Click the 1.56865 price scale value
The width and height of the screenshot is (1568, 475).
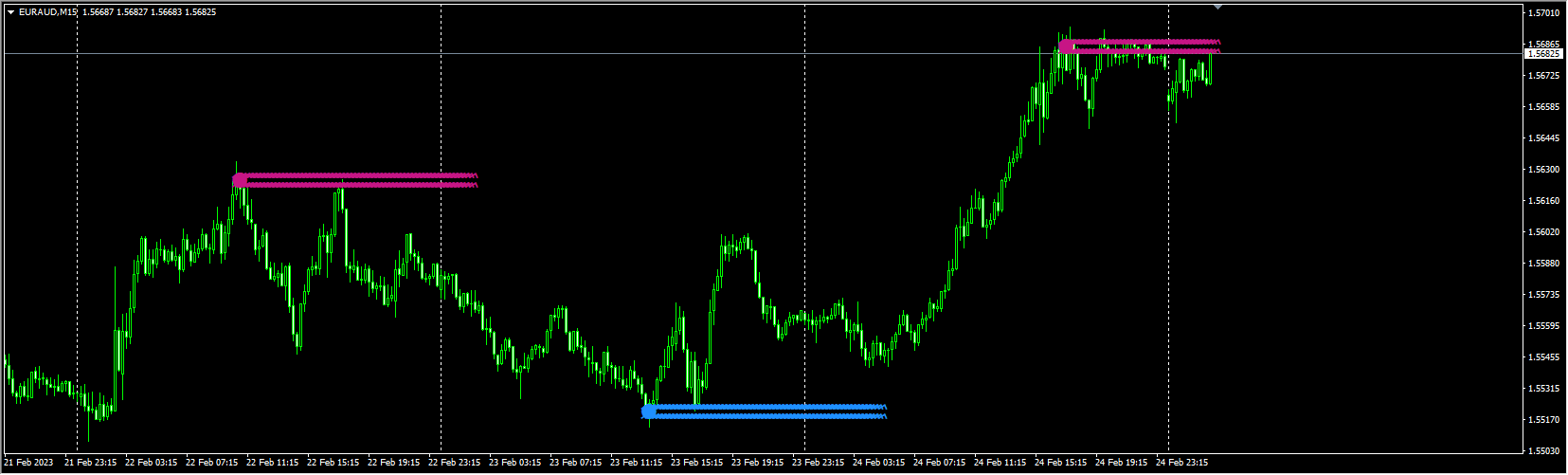(x=1544, y=45)
